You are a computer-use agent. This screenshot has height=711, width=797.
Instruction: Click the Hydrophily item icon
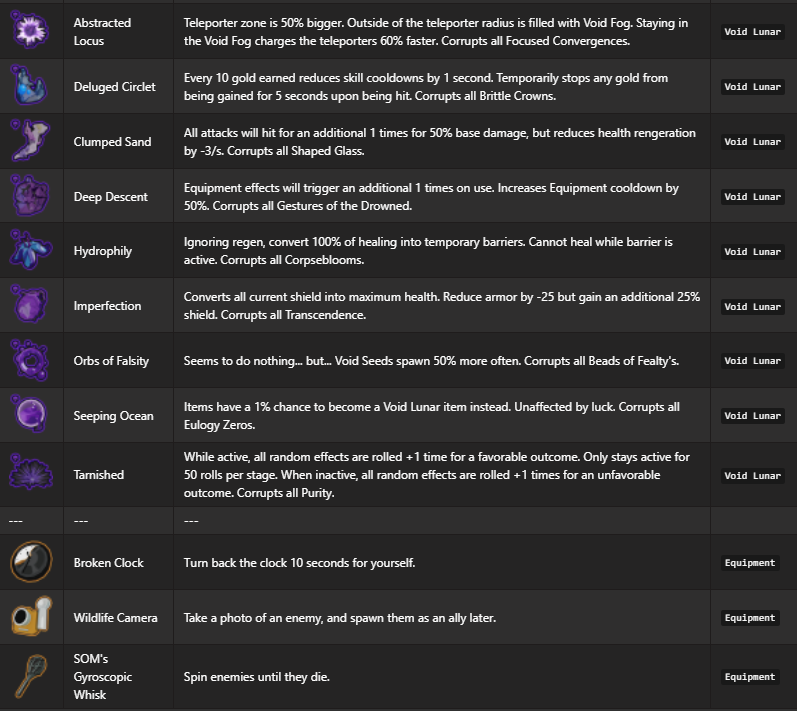point(28,251)
